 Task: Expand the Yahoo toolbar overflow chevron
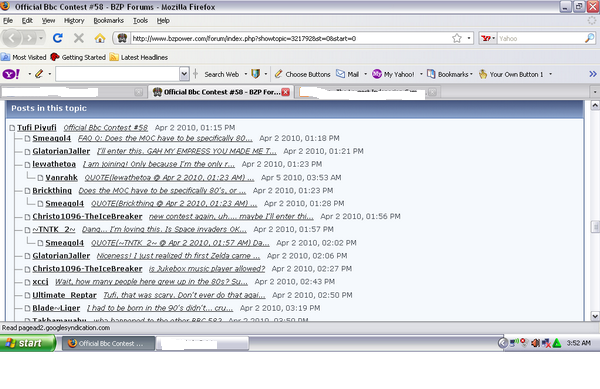pos(593,74)
